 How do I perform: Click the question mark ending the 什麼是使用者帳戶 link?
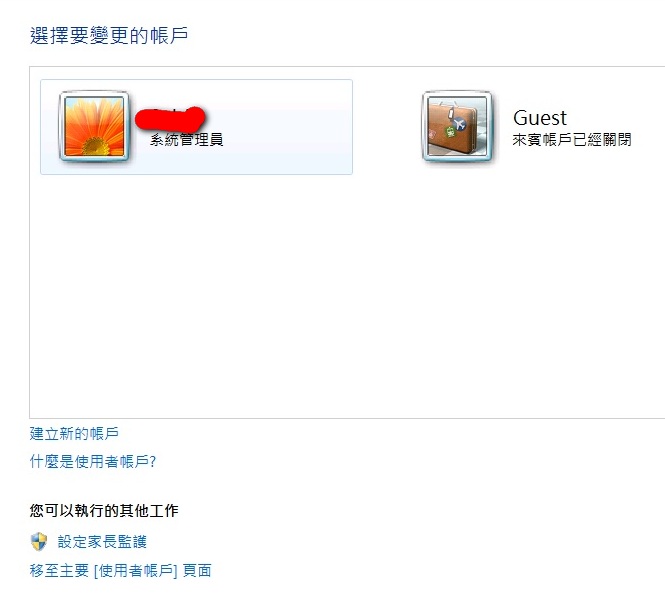coord(153,461)
